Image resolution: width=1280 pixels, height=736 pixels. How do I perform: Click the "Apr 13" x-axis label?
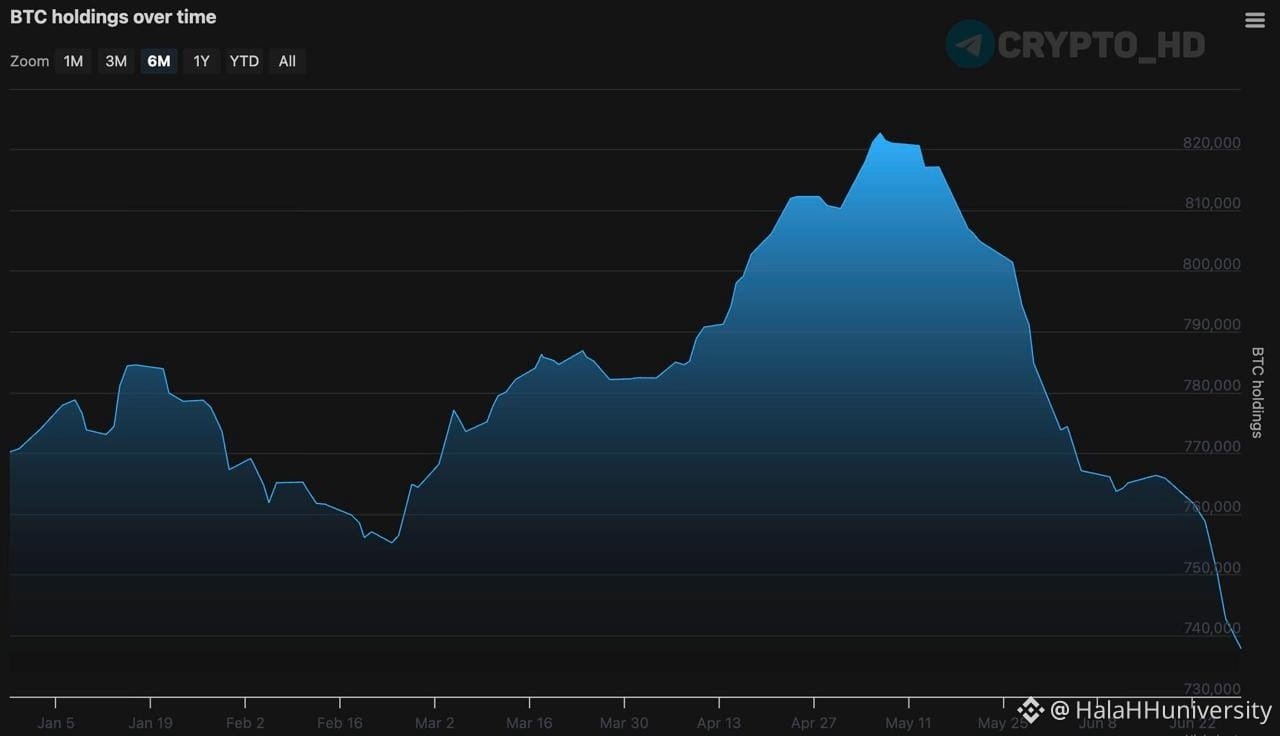719,723
